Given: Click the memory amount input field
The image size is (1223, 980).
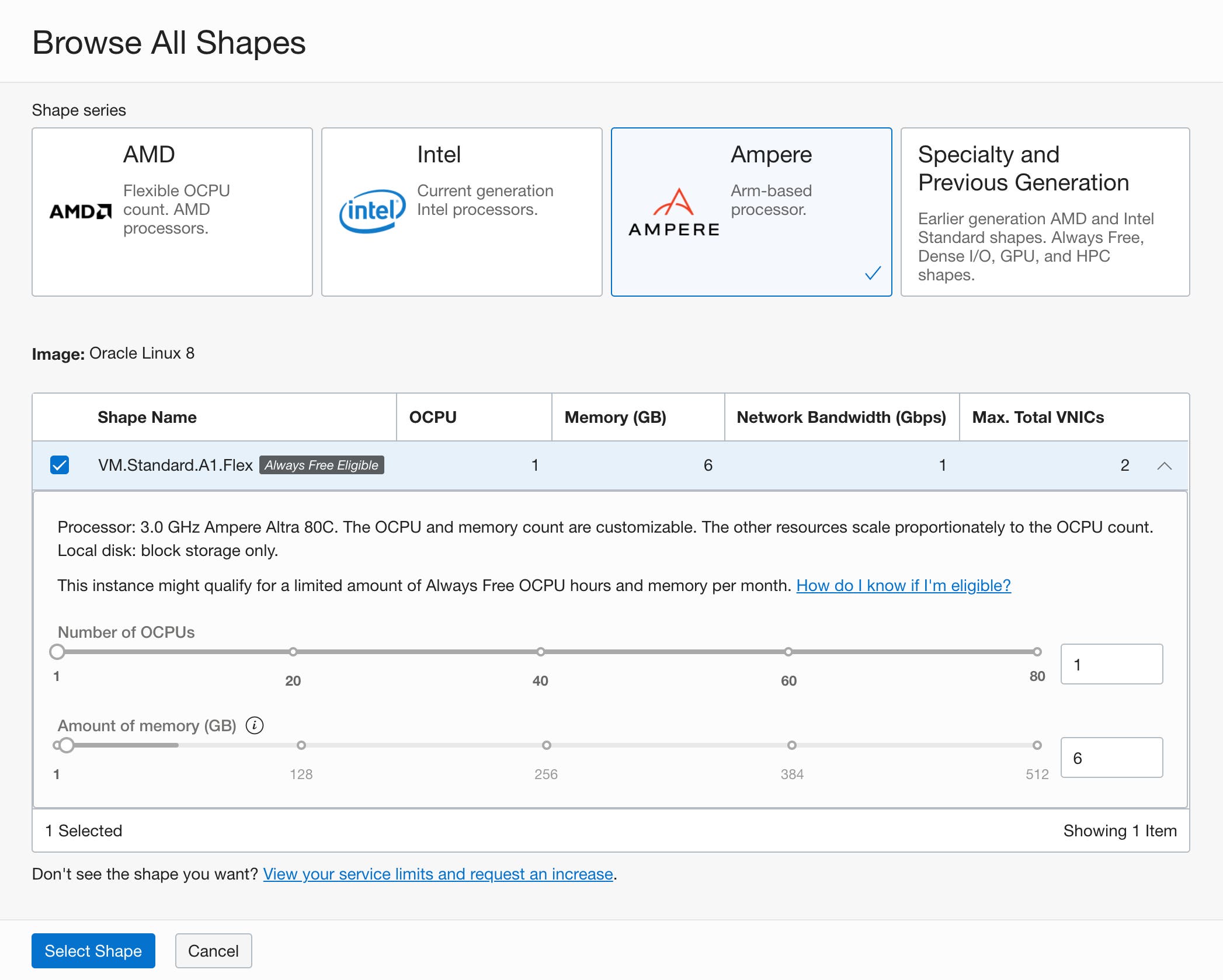Looking at the screenshot, I should 1111,757.
